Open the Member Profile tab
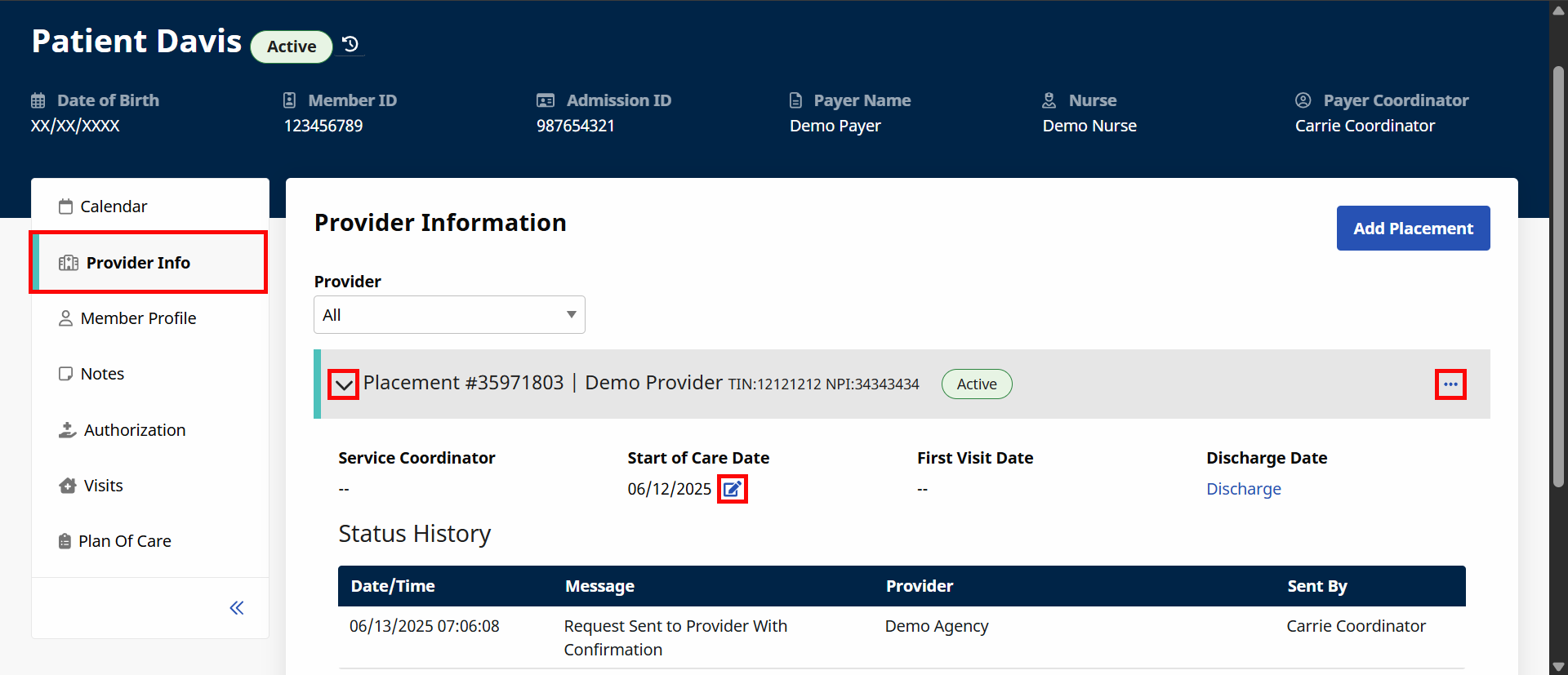Image resolution: width=1568 pixels, height=675 pixels. (138, 318)
